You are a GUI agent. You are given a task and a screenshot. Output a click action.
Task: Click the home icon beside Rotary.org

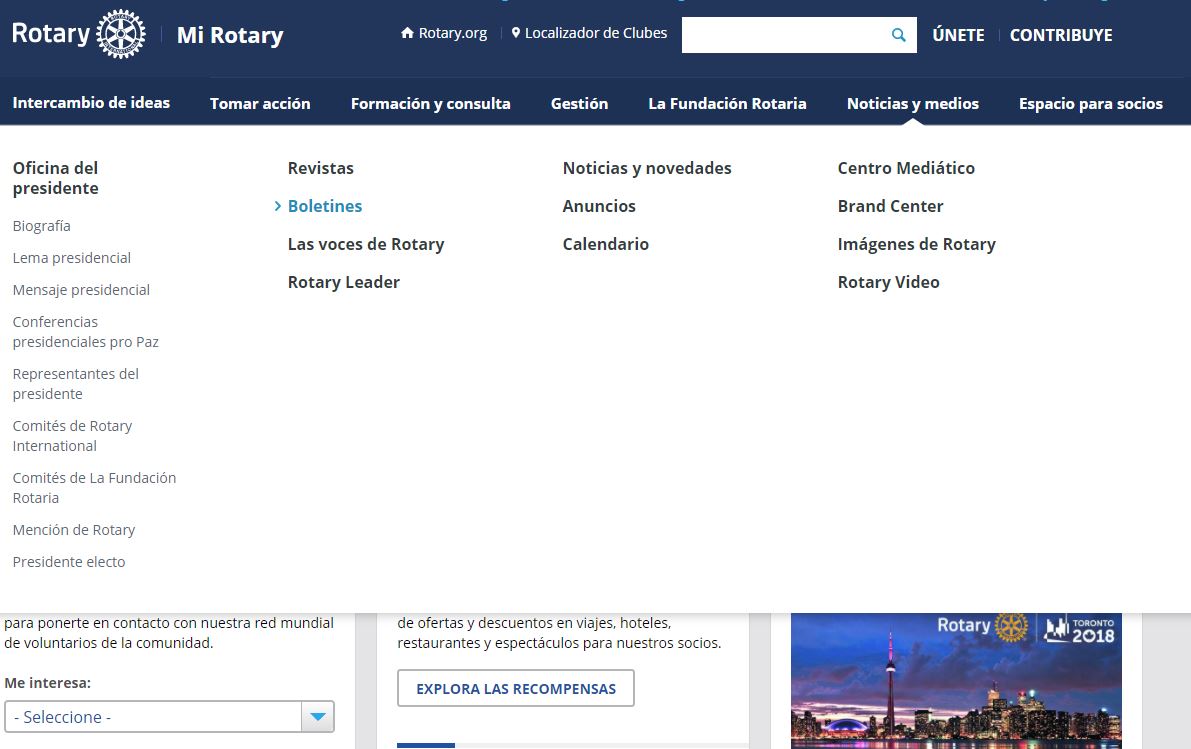407,33
